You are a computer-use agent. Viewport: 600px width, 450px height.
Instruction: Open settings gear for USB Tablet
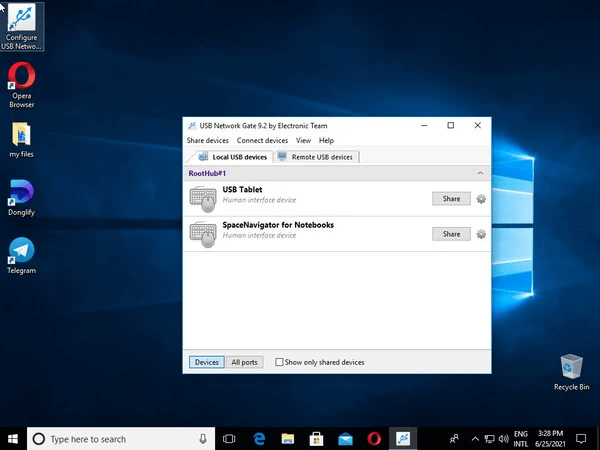(x=481, y=199)
